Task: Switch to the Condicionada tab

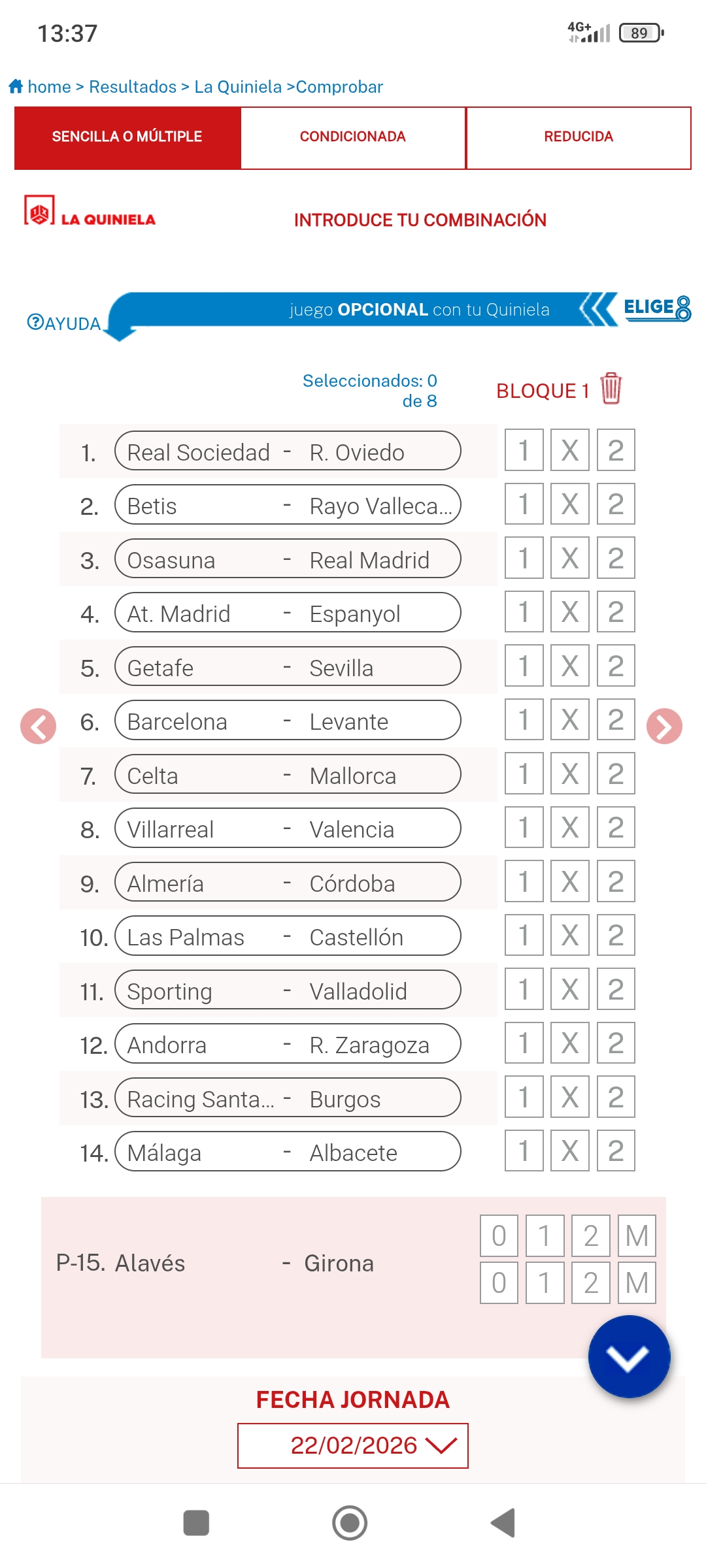Action: (x=353, y=137)
